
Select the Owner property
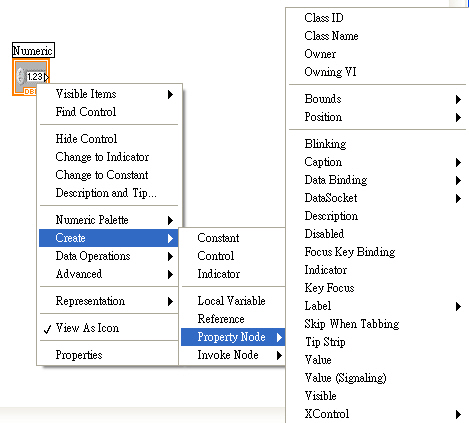coord(377,54)
